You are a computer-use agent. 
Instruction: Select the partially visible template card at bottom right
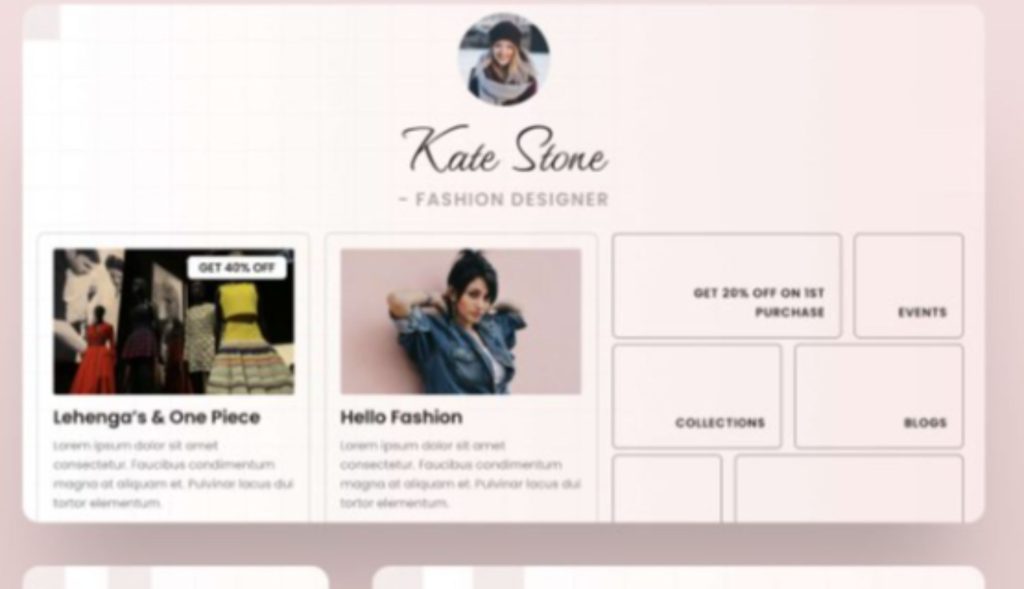pyautogui.click(x=679, y=578)
